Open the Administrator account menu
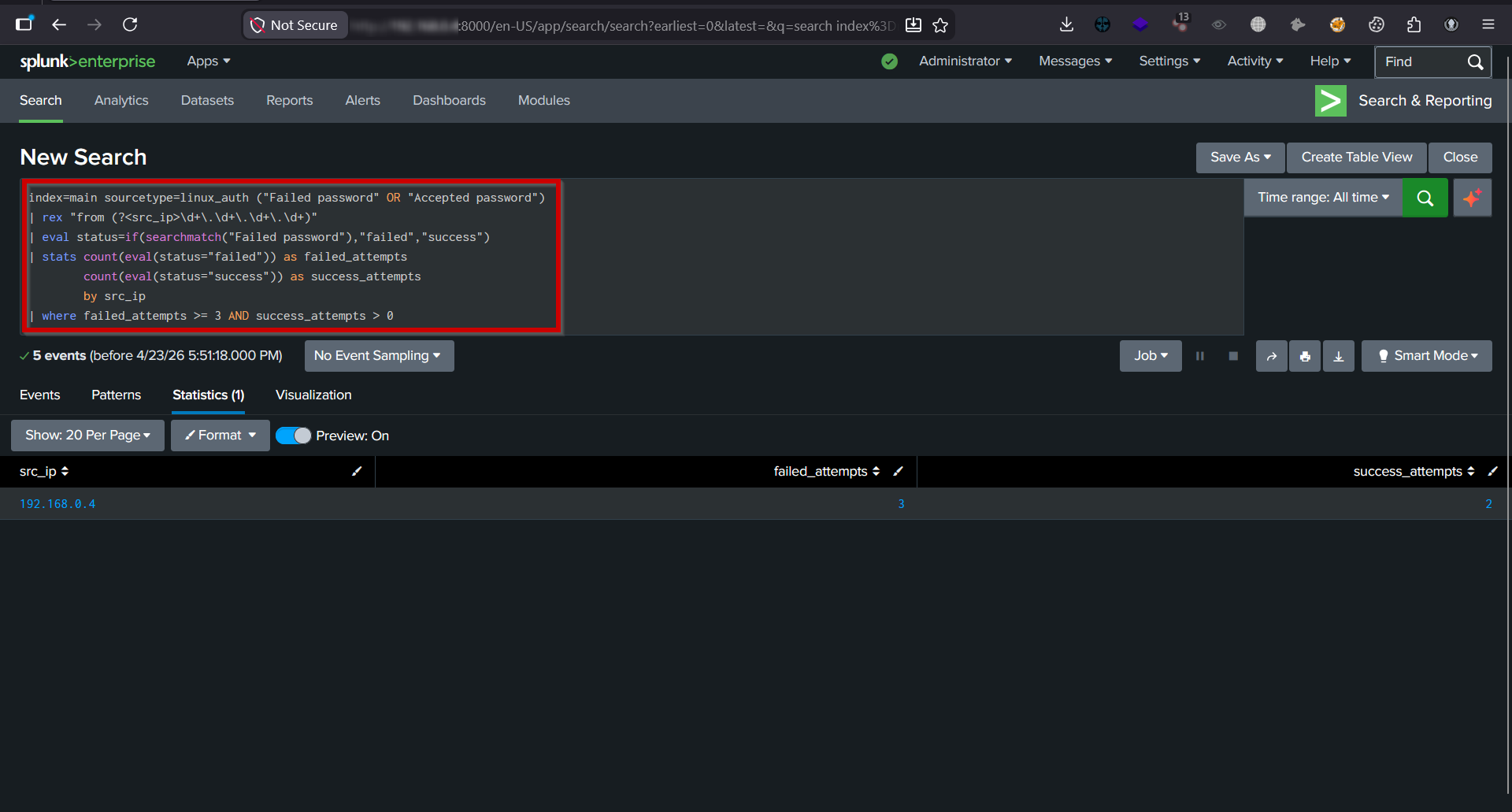1512x812 pixels. click(x=965, y=61)
